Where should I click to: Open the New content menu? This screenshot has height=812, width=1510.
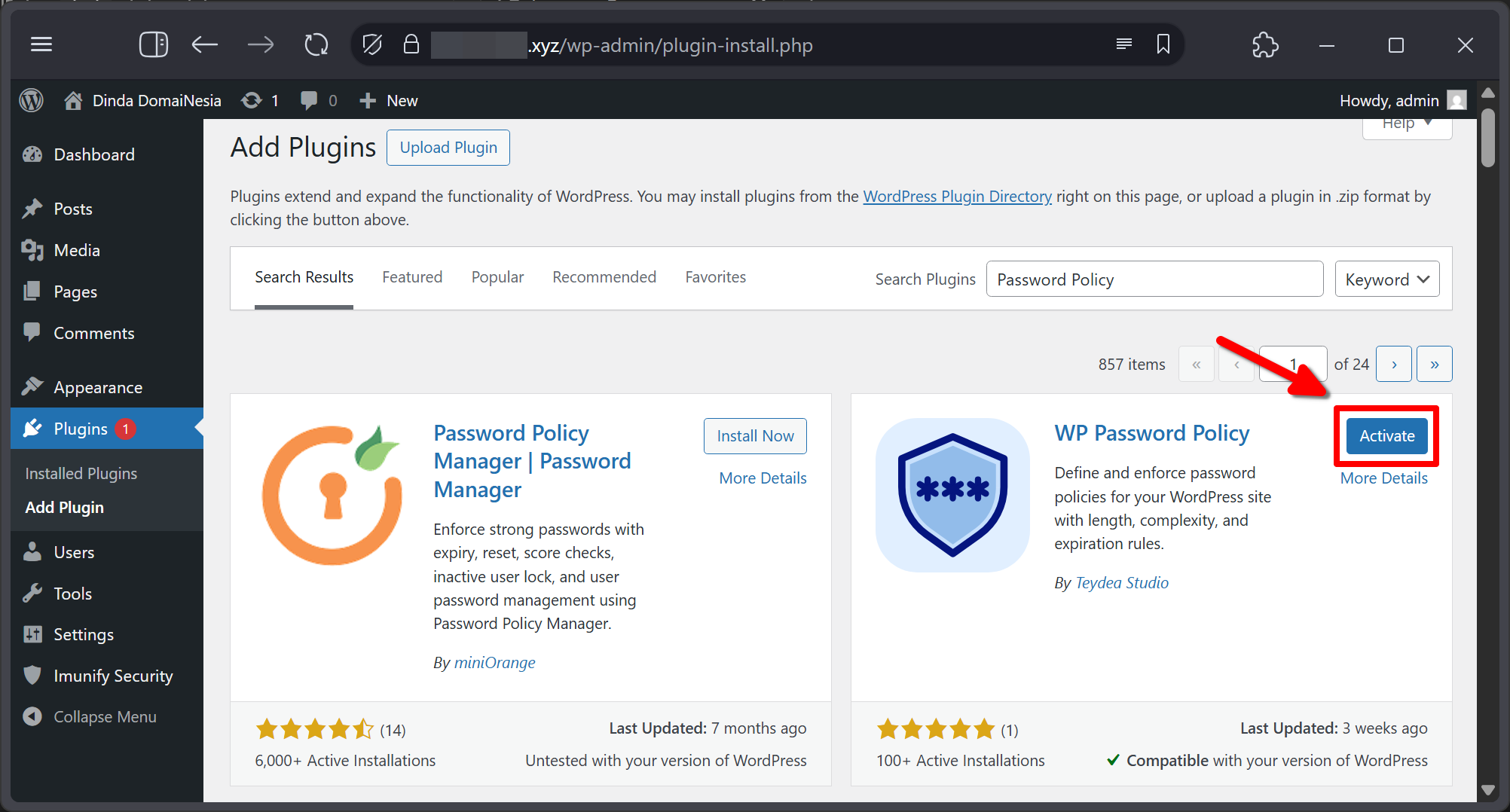click(x=388, y=100)
